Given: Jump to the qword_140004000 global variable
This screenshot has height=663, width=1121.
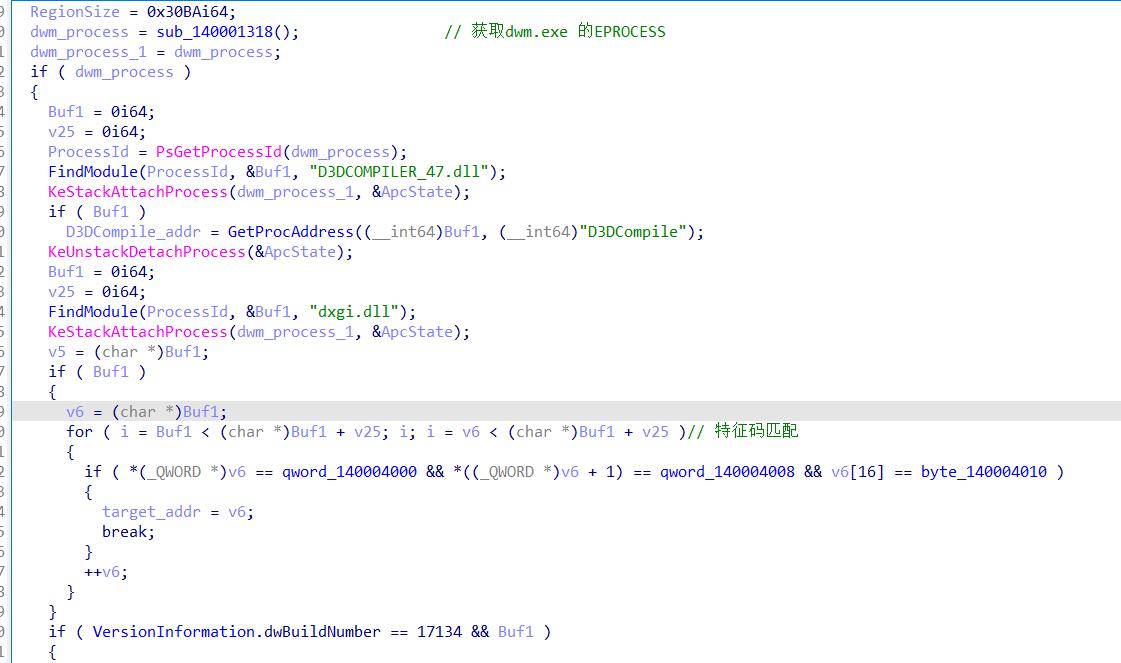Looking at the screenshot, I should point(349,472).
